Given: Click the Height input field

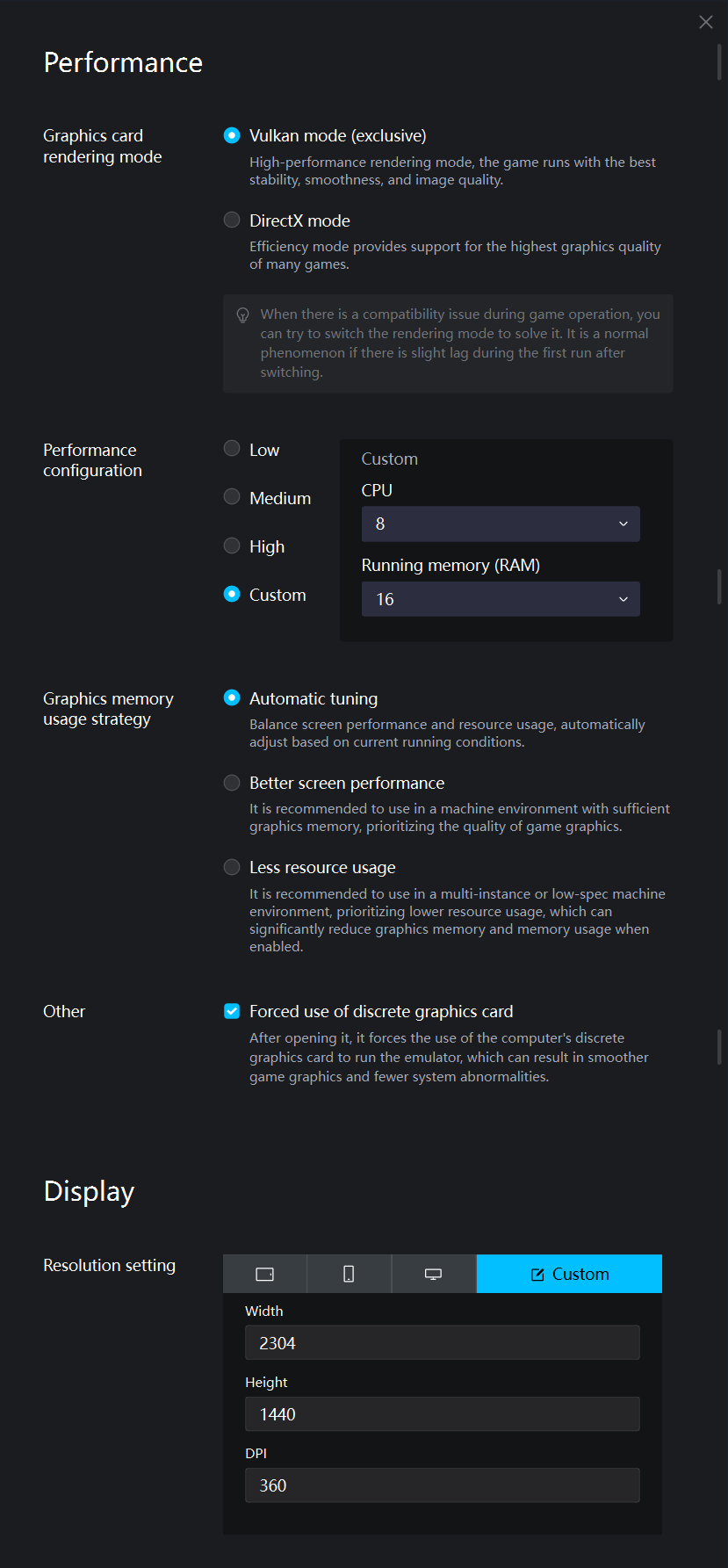Looking at the screenshot, I should pos(442,1414).
